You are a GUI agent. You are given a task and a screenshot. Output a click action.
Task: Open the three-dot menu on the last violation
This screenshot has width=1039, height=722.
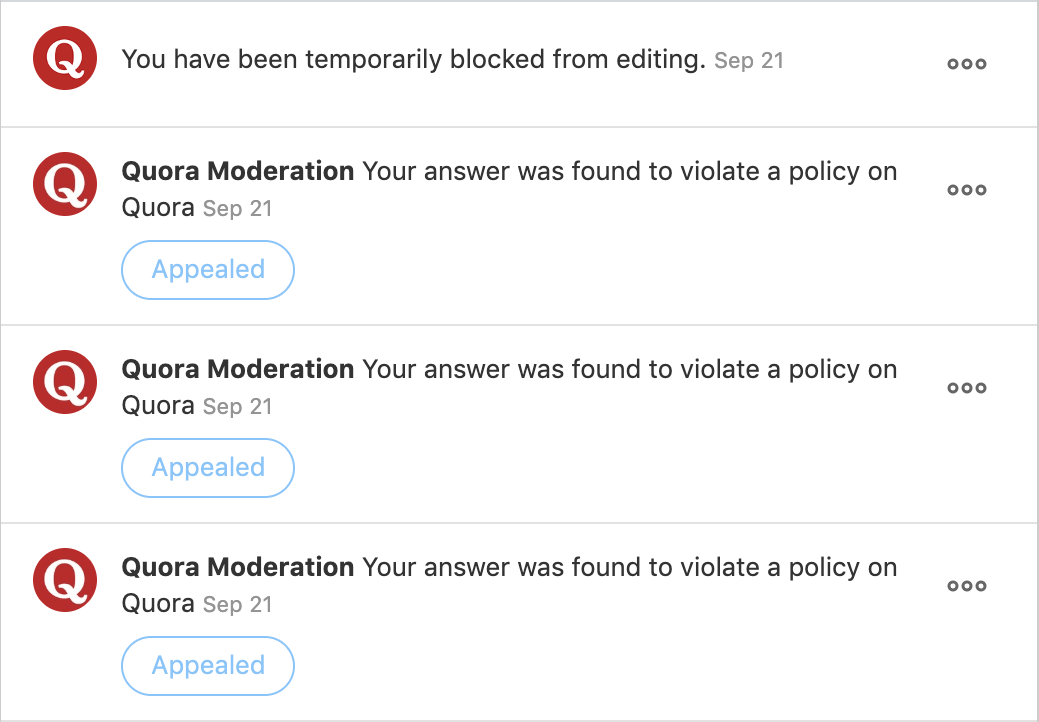(x=966, y=585)
